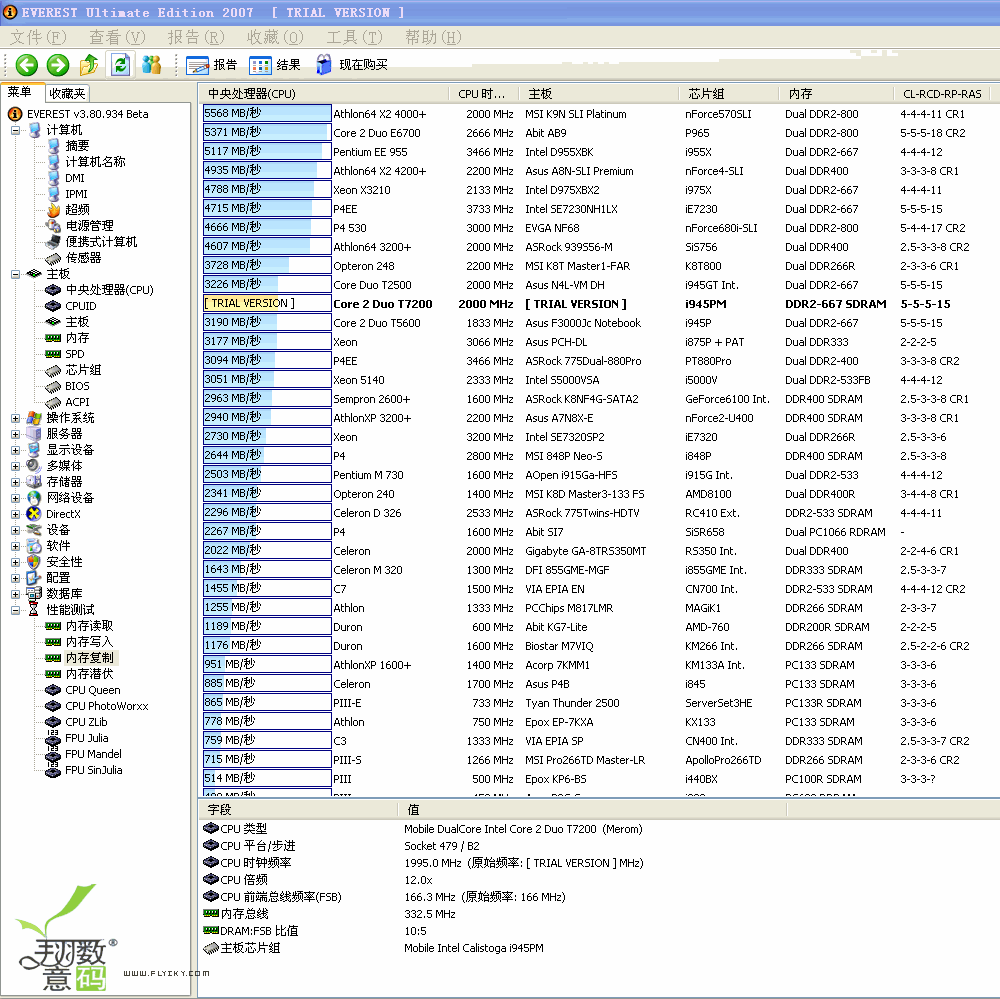Image resolution: width=1000 pixels, height=999 pixels.
Task: Click the ACPI chip icon
Action: [54, 403]
